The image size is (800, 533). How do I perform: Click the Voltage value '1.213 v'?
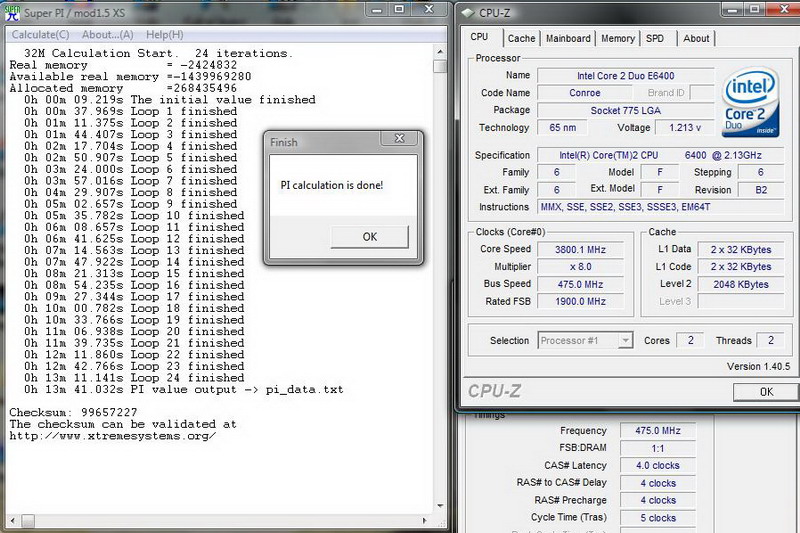tap(684, 128)
